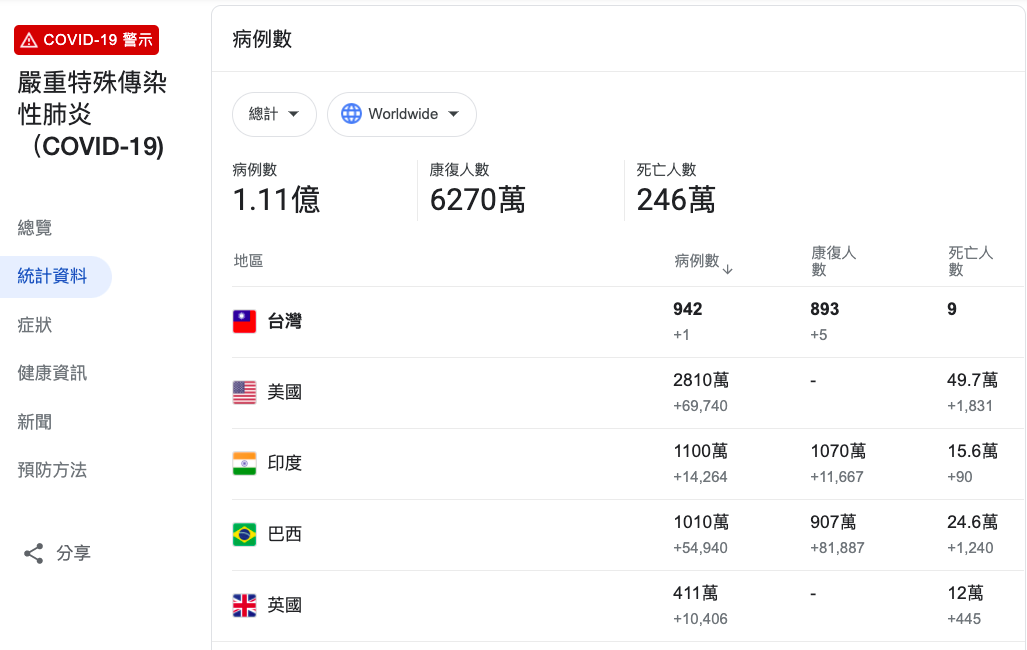
Task: Click the United Kingdom flag icon
Action: point(244,605)
